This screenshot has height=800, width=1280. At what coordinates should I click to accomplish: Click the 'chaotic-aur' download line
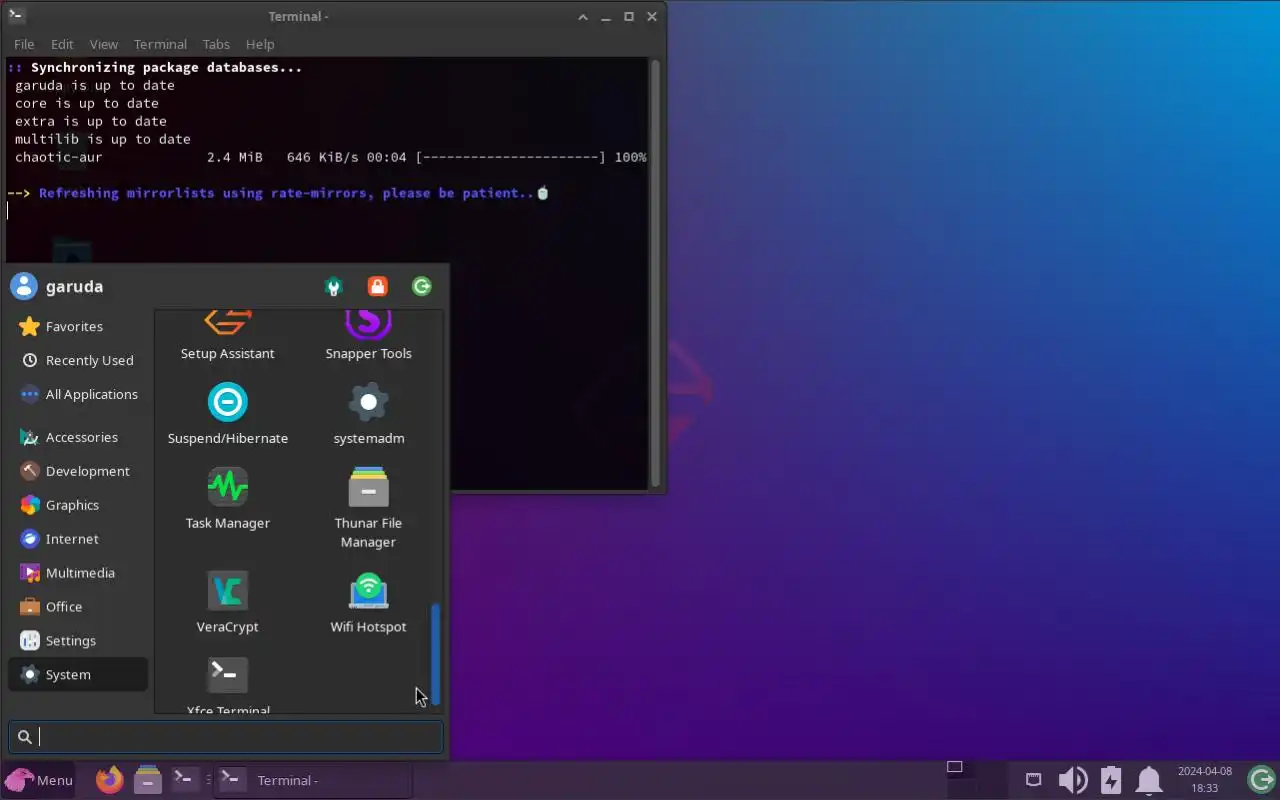(330, 157)
